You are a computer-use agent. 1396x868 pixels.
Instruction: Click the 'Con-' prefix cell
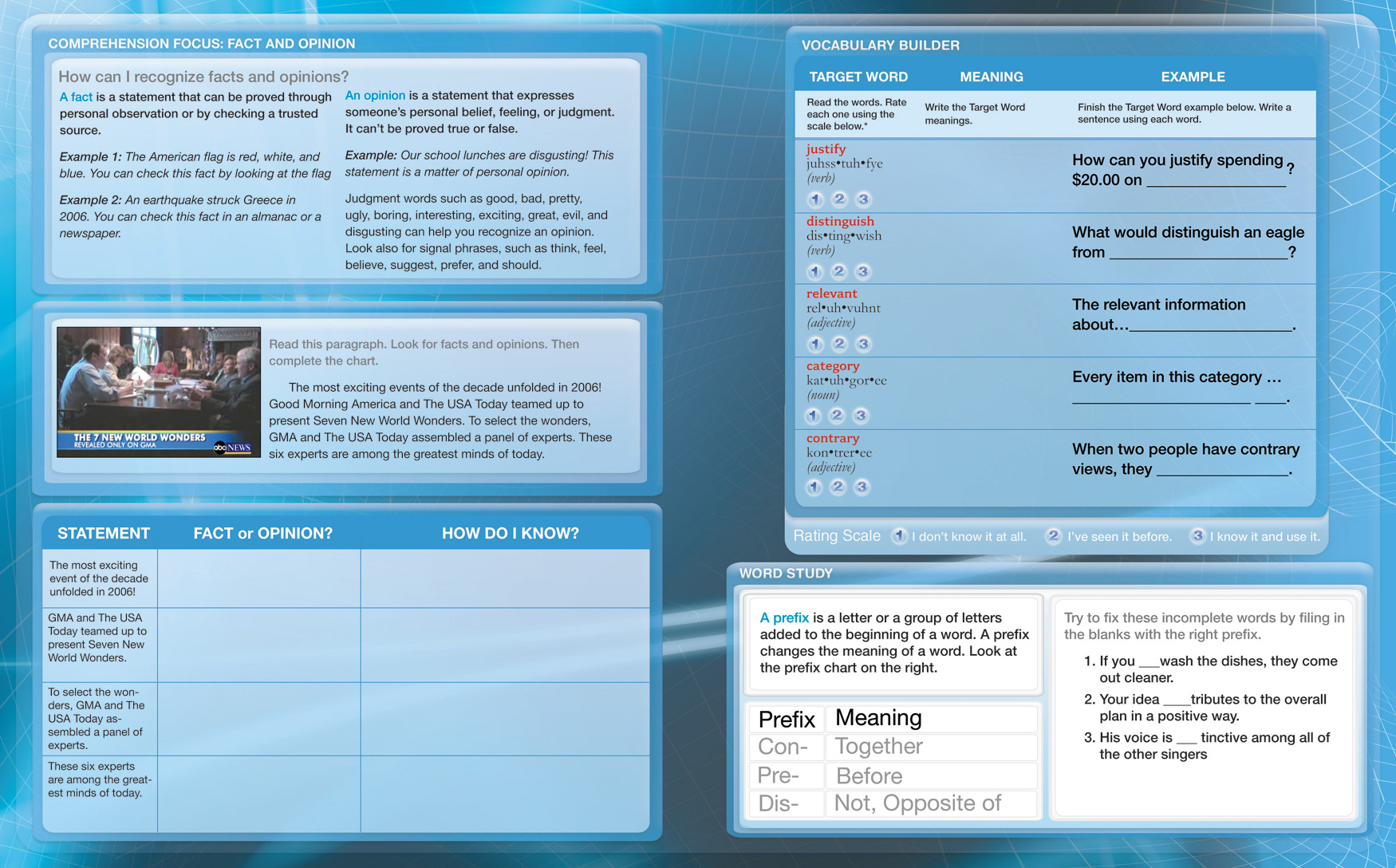(786, 747)
